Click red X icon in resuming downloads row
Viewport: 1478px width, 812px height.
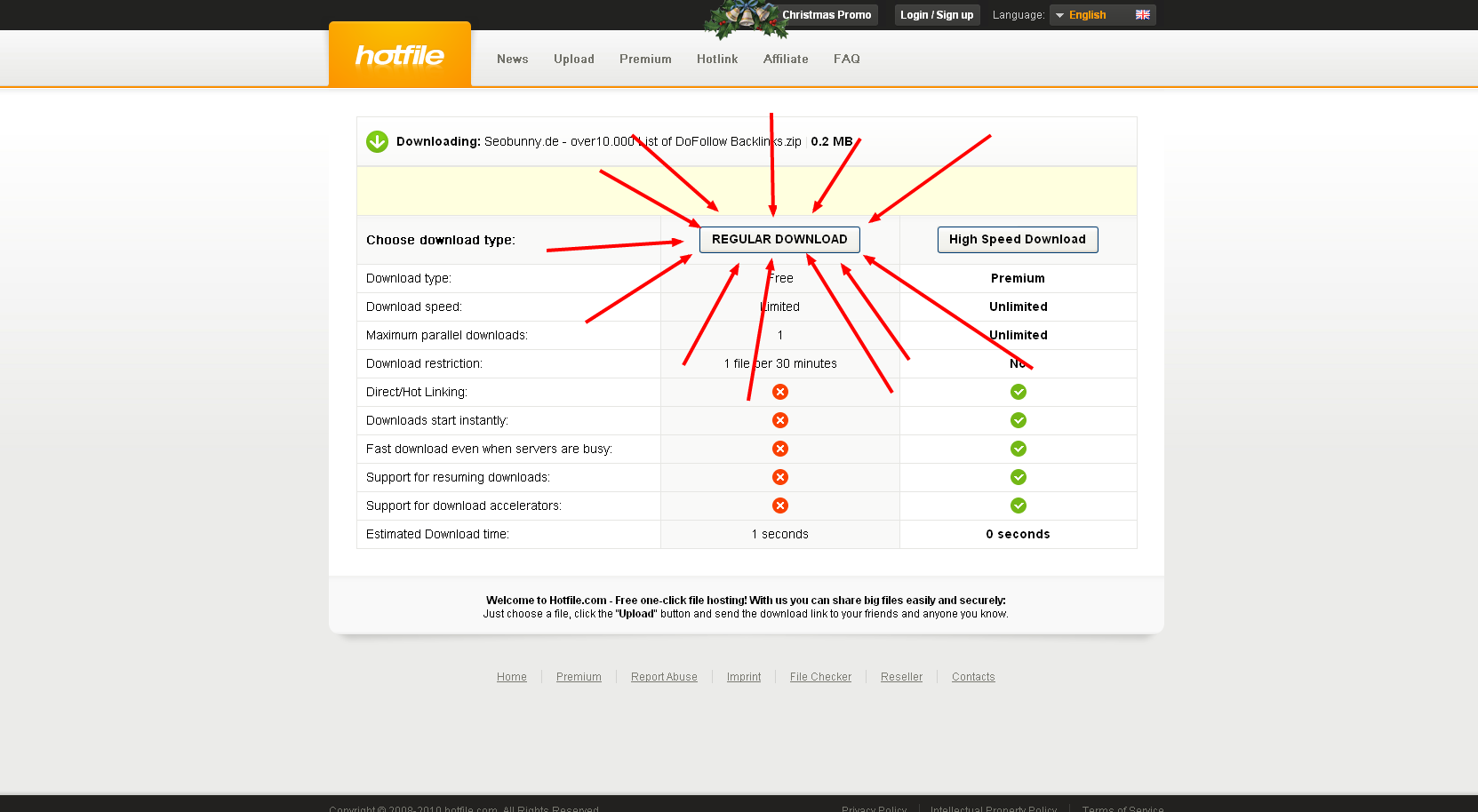[780, 477]
